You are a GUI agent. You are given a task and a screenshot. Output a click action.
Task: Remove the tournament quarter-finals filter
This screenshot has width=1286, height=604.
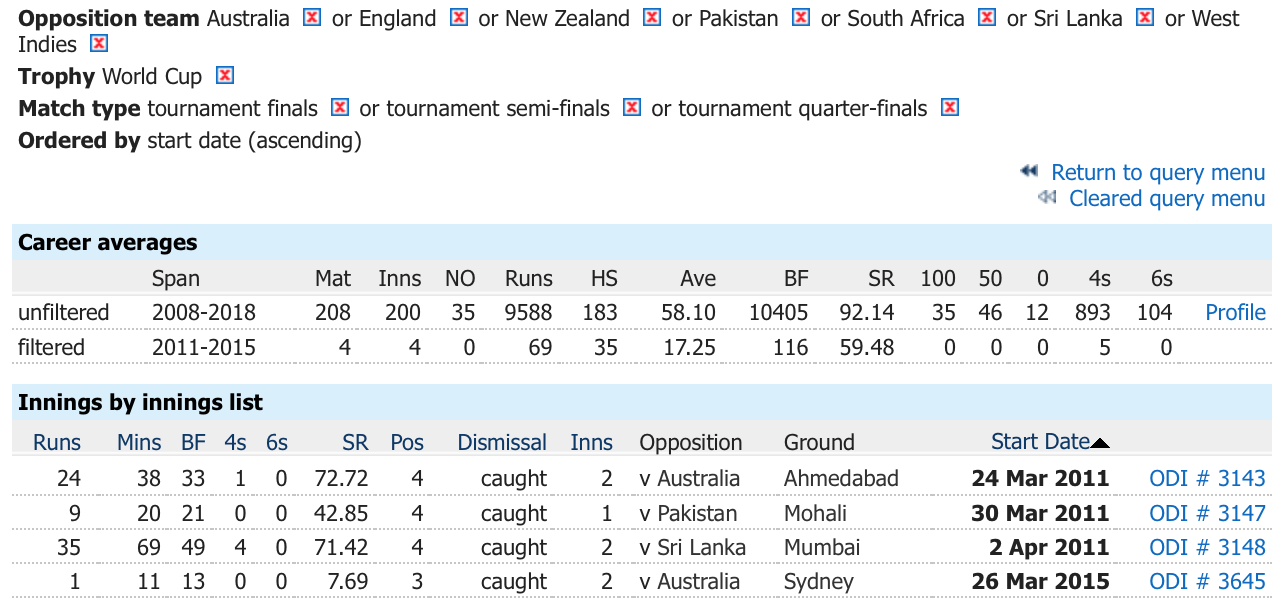(x=950, y=108)
